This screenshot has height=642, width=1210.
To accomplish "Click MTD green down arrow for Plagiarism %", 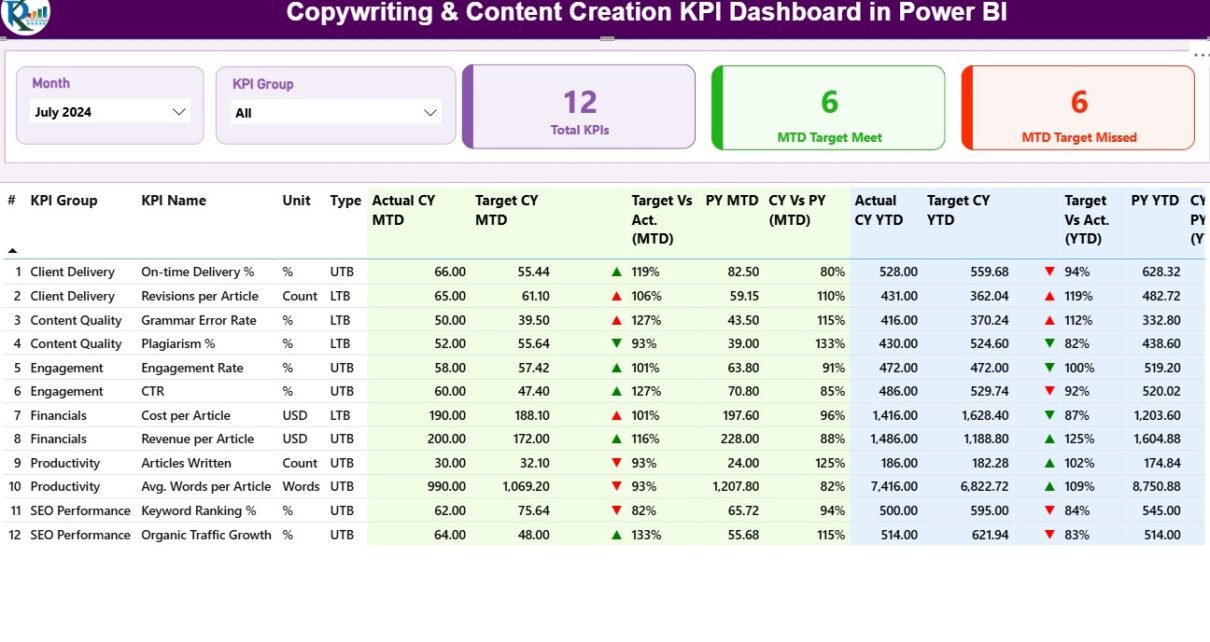I will (x=617, y=344).
